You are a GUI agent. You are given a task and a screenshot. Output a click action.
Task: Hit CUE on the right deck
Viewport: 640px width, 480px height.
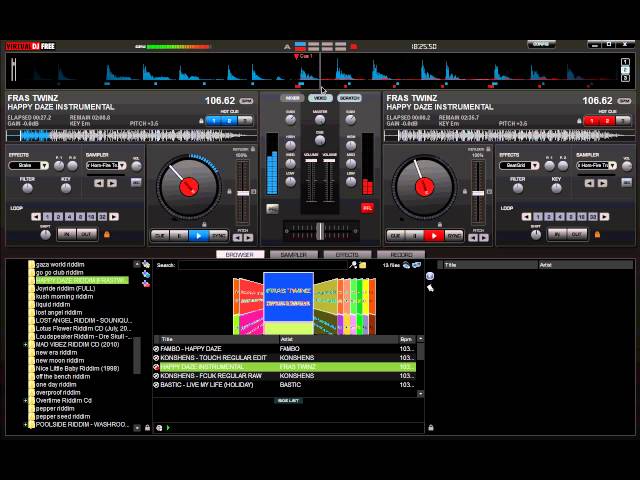396,236
